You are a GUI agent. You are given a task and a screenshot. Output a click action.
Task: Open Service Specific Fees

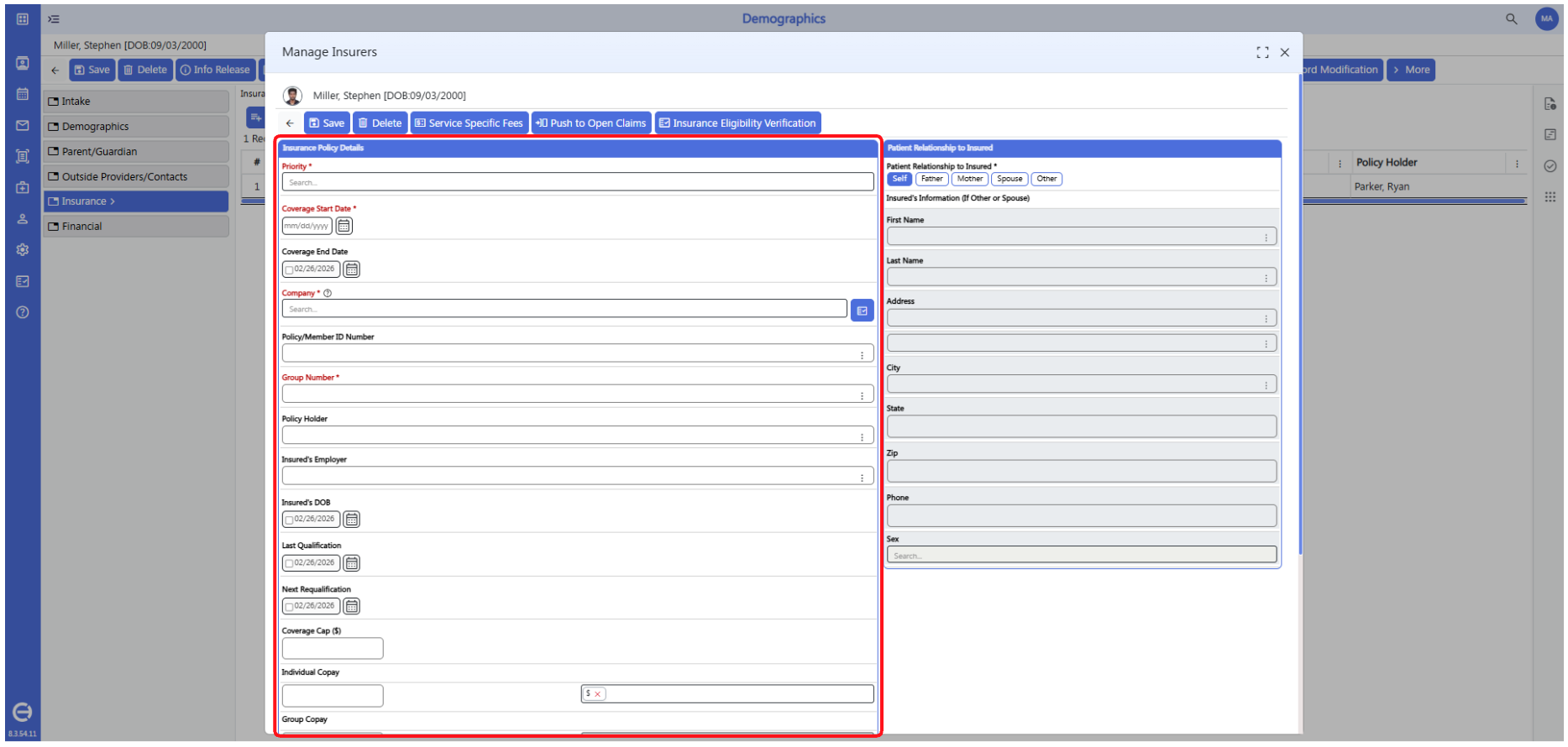469,123
